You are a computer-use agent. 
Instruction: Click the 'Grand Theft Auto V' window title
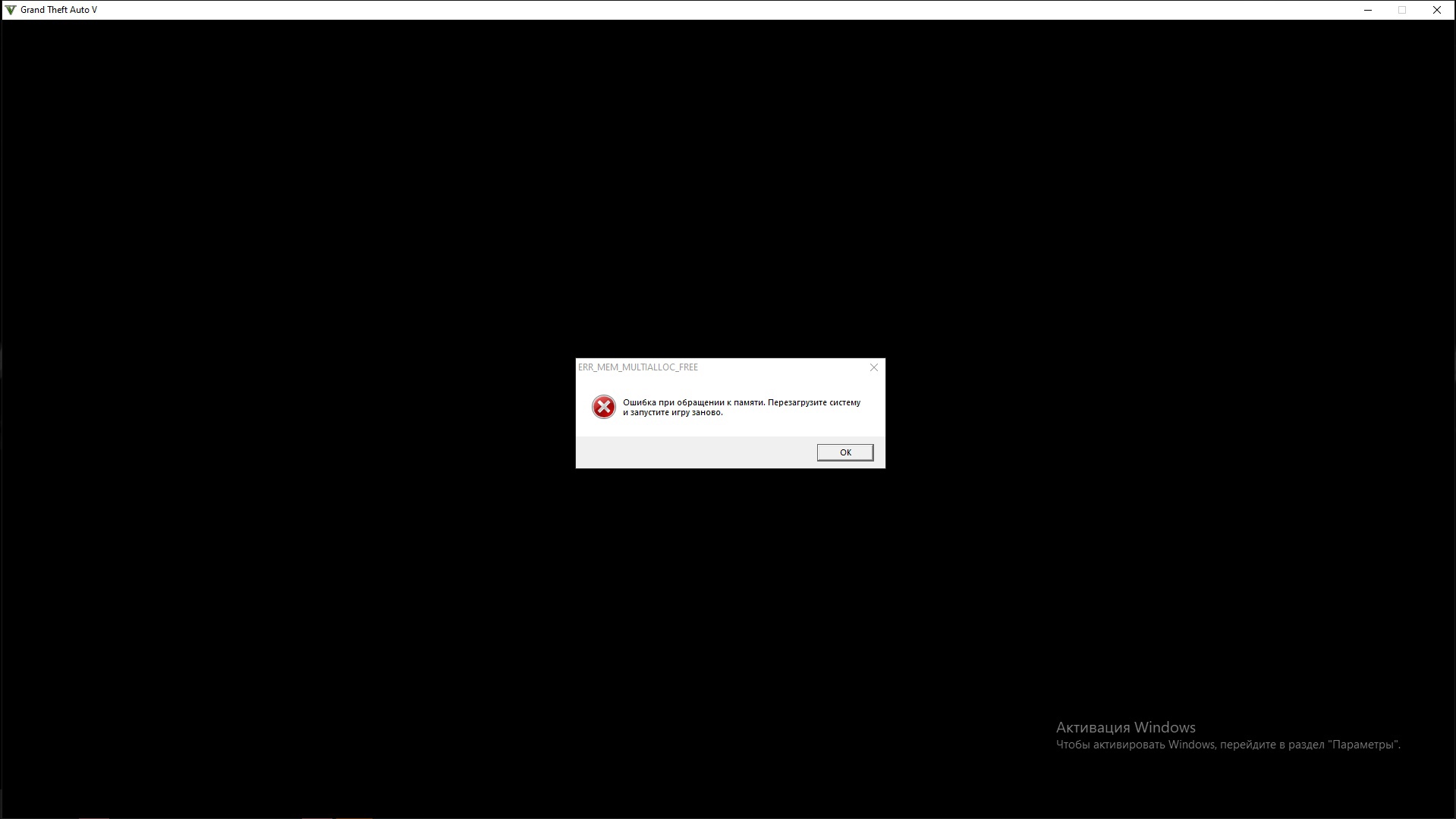point(58,10)
